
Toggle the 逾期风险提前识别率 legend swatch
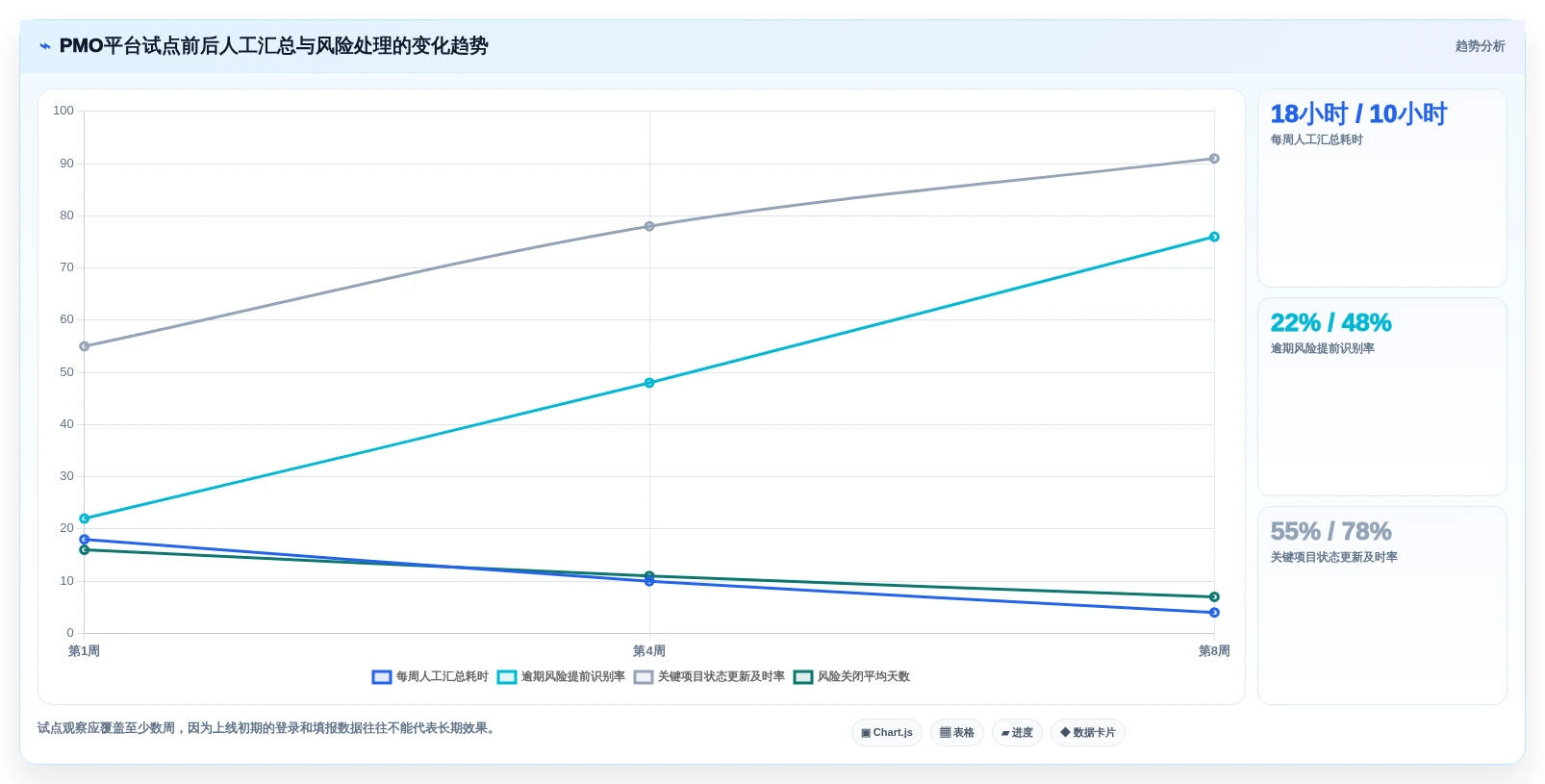coord(507,677)
